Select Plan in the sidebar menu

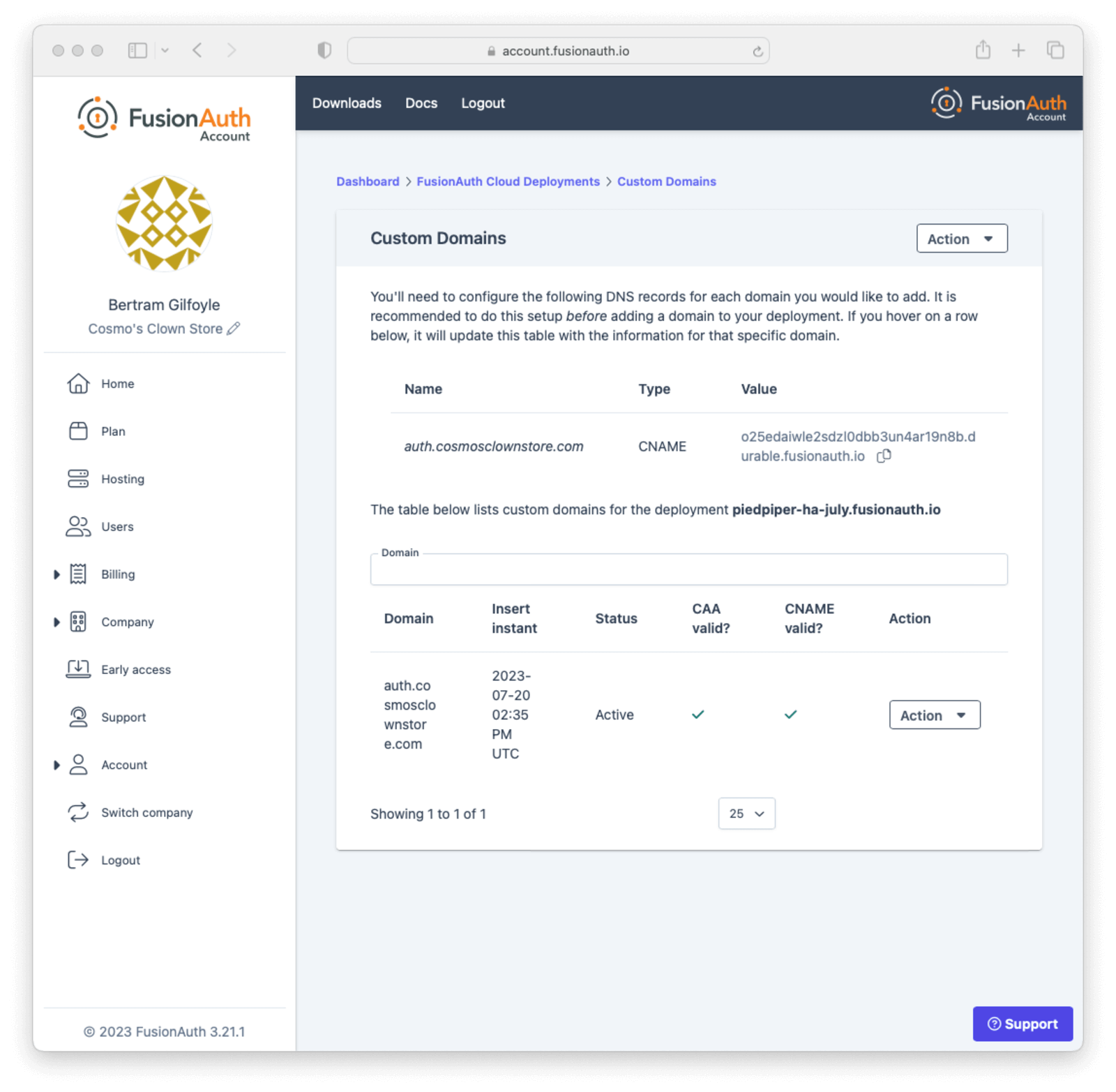coord(113,431)
